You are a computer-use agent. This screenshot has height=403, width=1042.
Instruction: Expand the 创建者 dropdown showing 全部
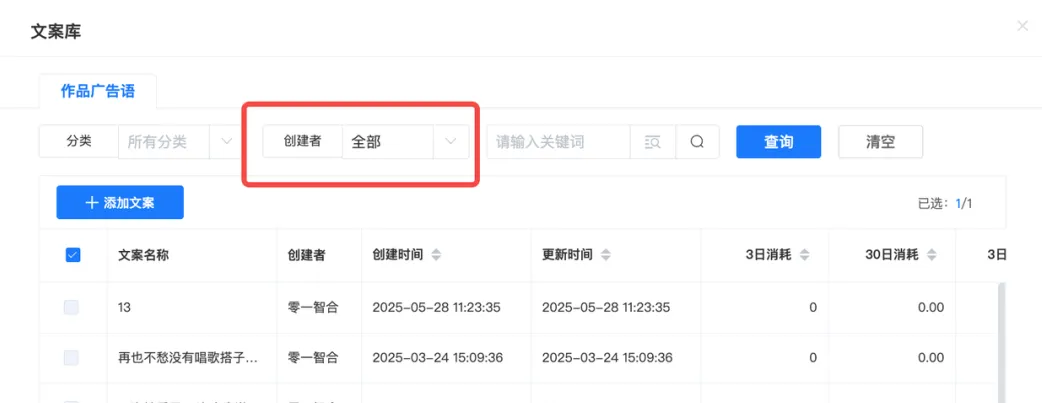click(405, 142)
